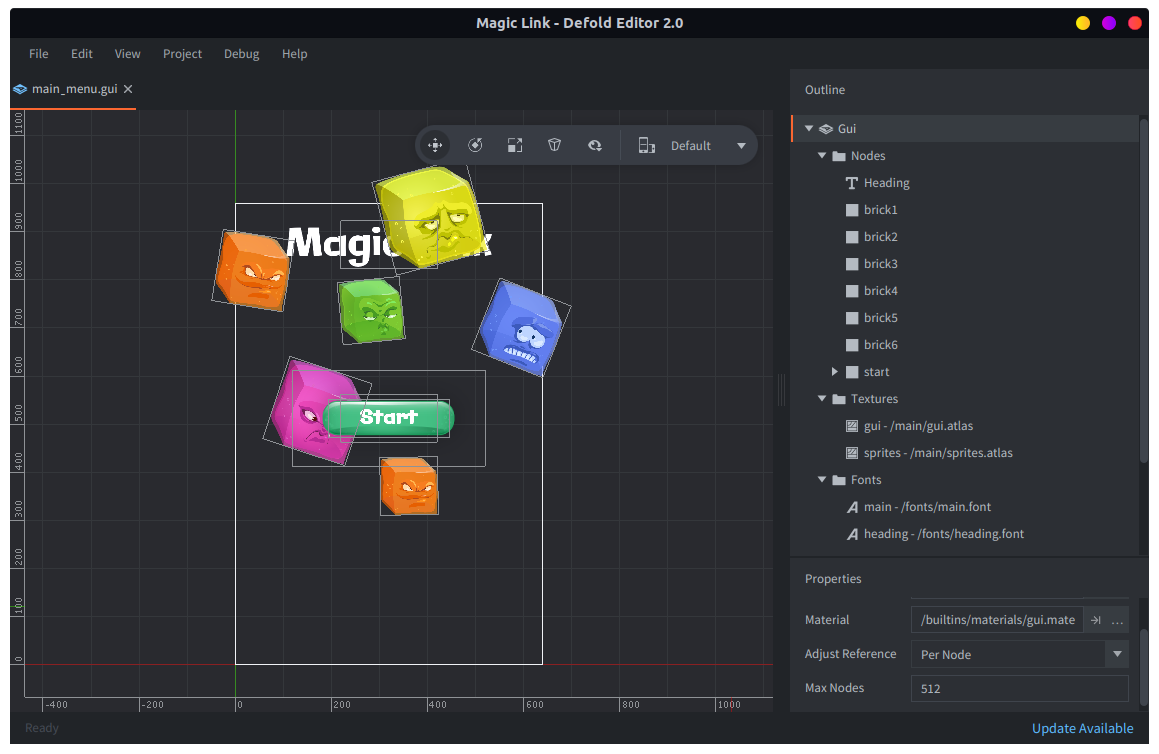The height and width of the screenshot is (754, 1159).
Task: Close the main_menu.gui tab
Action: pos(128,89)
